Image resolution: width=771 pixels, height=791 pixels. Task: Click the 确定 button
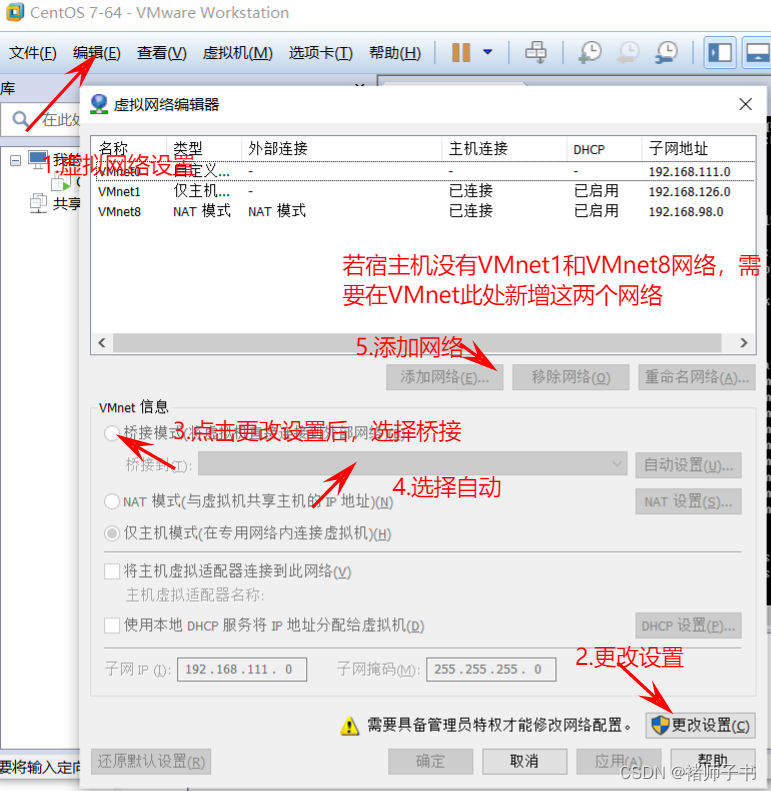(430, 761)
